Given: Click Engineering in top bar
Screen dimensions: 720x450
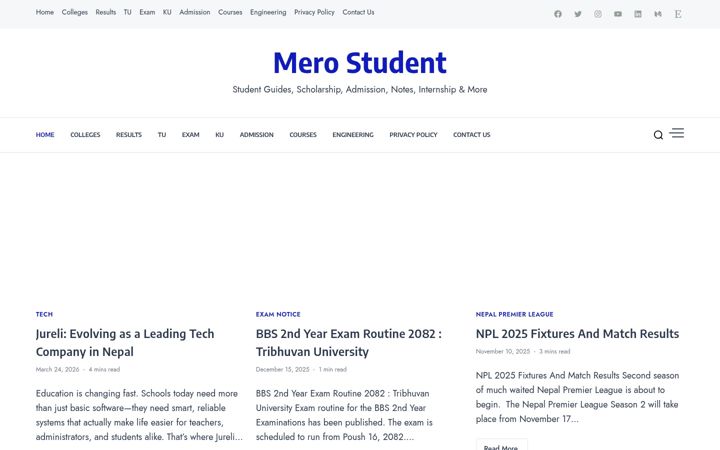Looking at the screenshot, I should (x=268, y=12).
